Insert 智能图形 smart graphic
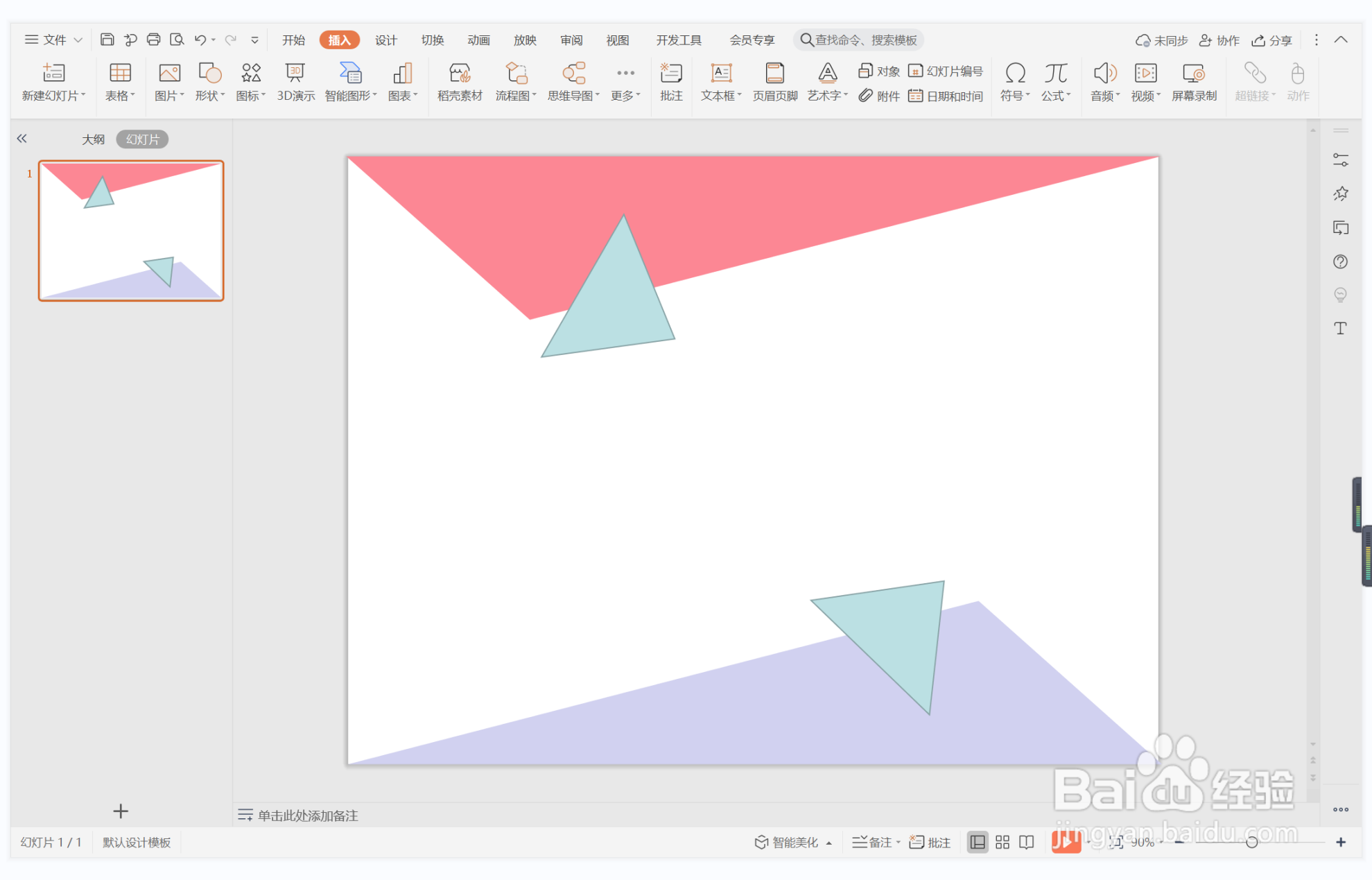 point(351,82)
